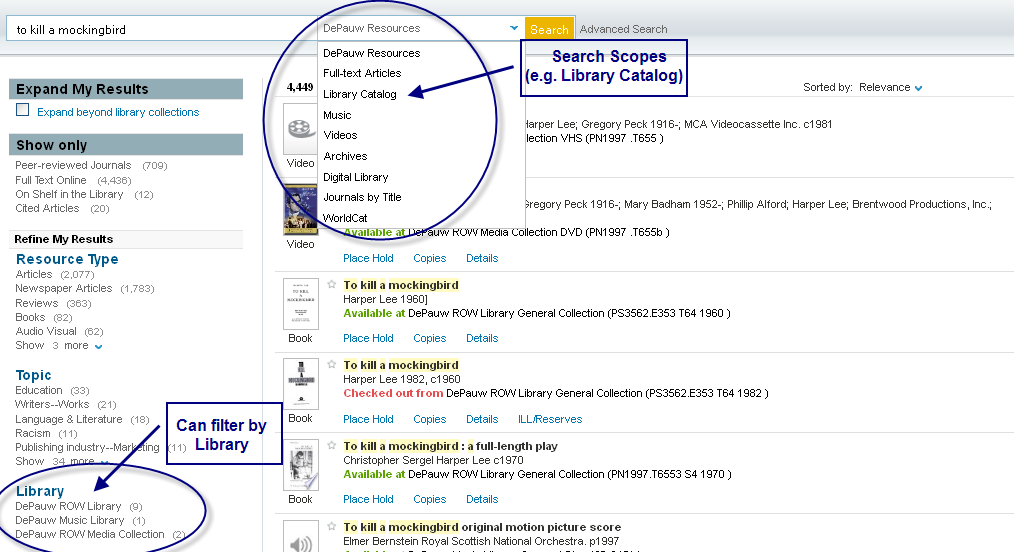Open ILL/Reserves for the 1982 book
This screenshot has width=1014, height=552.
(550, 419)
